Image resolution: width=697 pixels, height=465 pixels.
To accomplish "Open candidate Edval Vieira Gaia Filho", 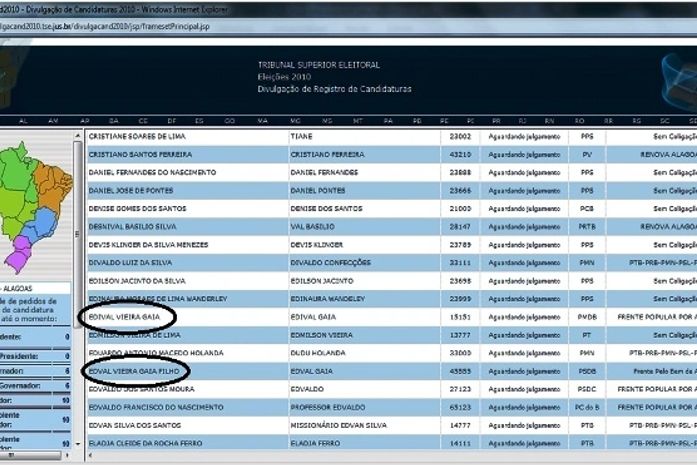I will click(133, 371).
